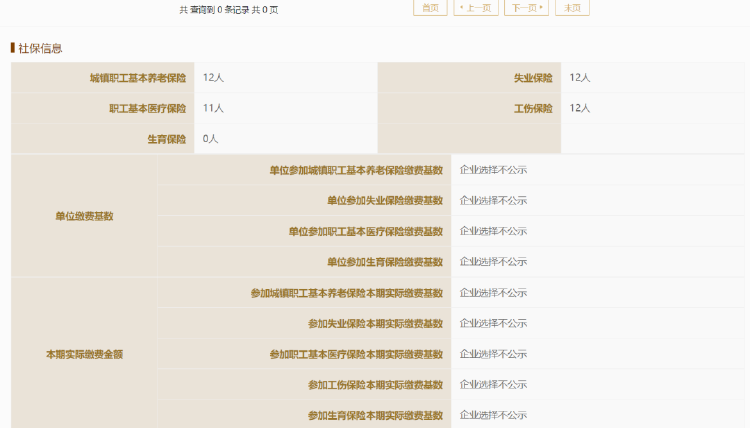
Task: Click 单位参加失业保险缴费基数 label
Action: coord(384,200)
